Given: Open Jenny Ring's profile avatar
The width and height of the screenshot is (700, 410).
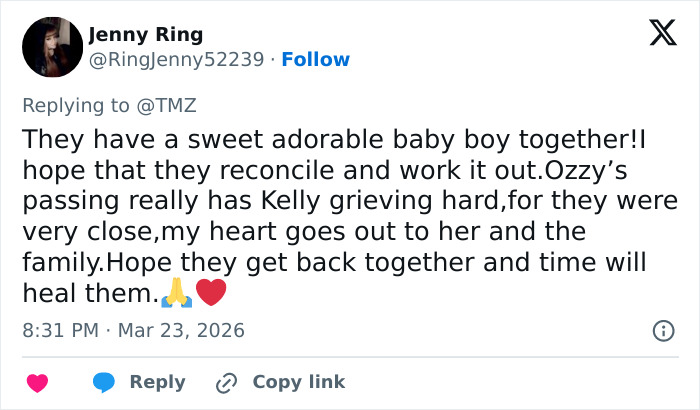Looking at the screenshot, I should pos(50,47).
